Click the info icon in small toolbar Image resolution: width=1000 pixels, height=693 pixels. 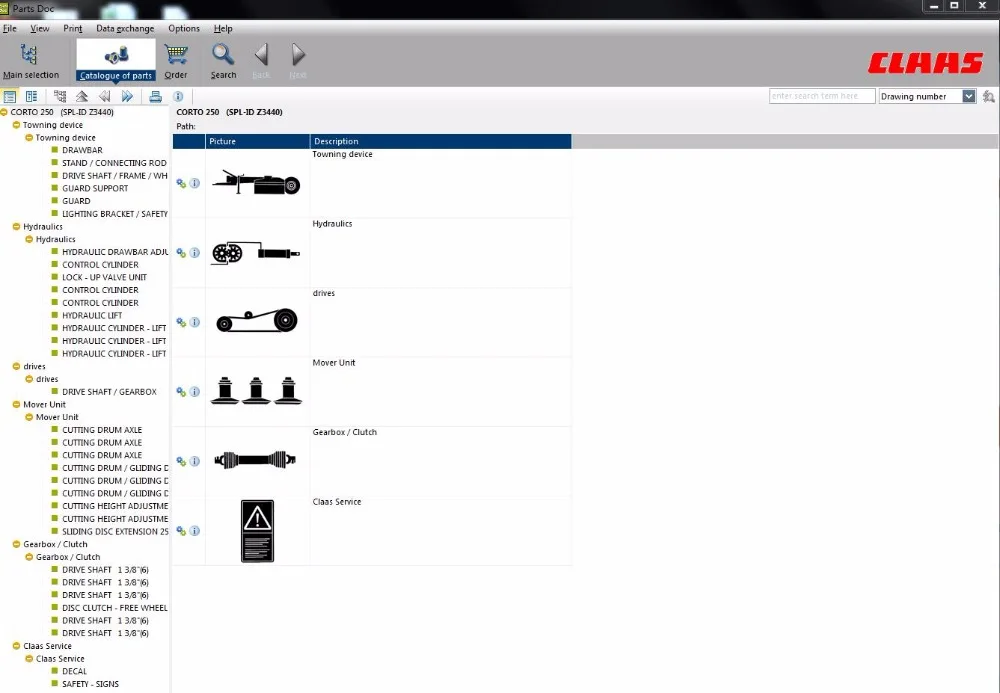pos(179,96)
